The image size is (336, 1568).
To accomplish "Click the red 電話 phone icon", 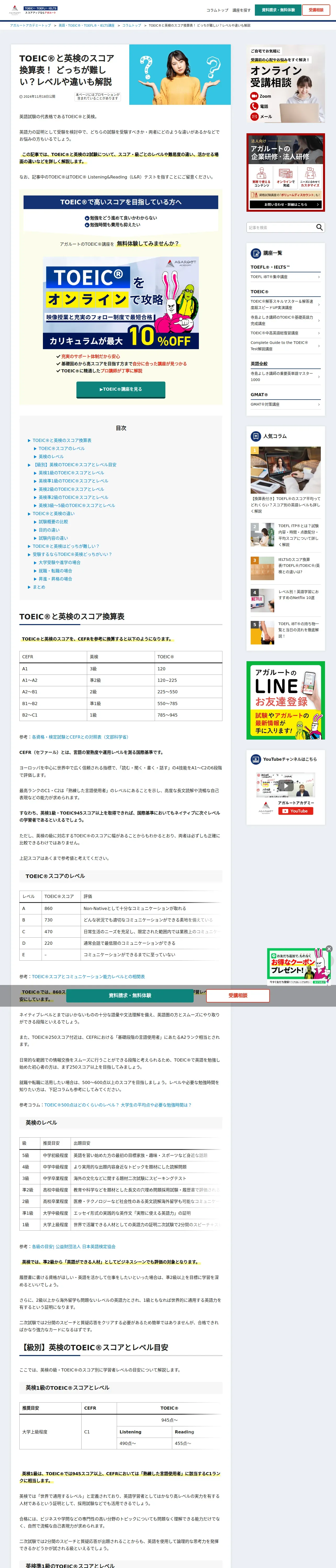I will [x=255, y=107].
